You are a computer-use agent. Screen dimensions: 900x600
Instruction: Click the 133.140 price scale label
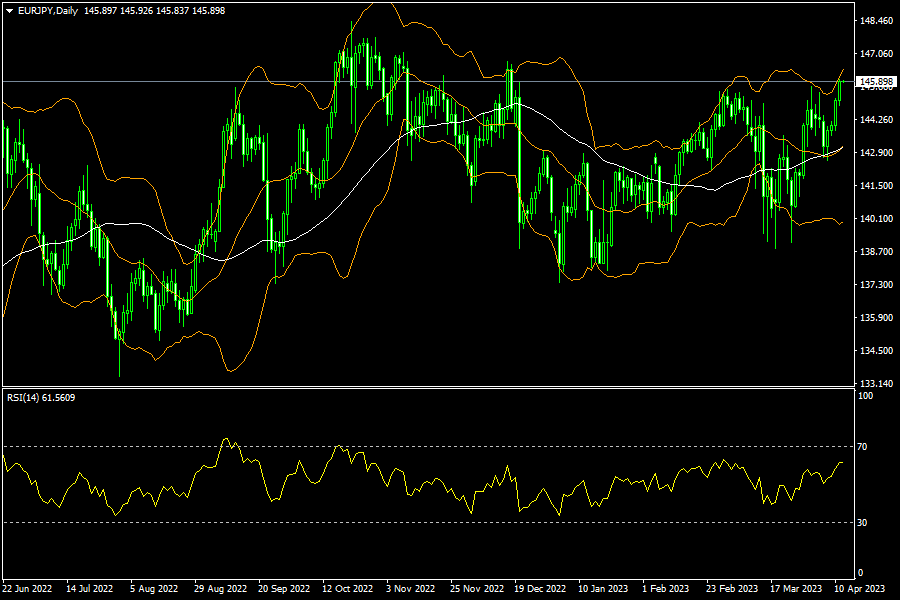coord(876,383)
